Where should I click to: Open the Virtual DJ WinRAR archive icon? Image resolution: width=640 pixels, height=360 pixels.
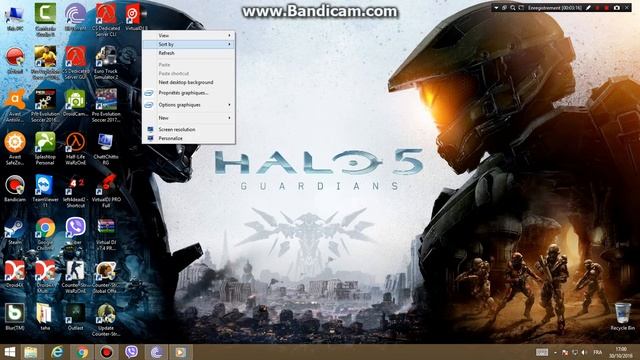pos(106,234)
